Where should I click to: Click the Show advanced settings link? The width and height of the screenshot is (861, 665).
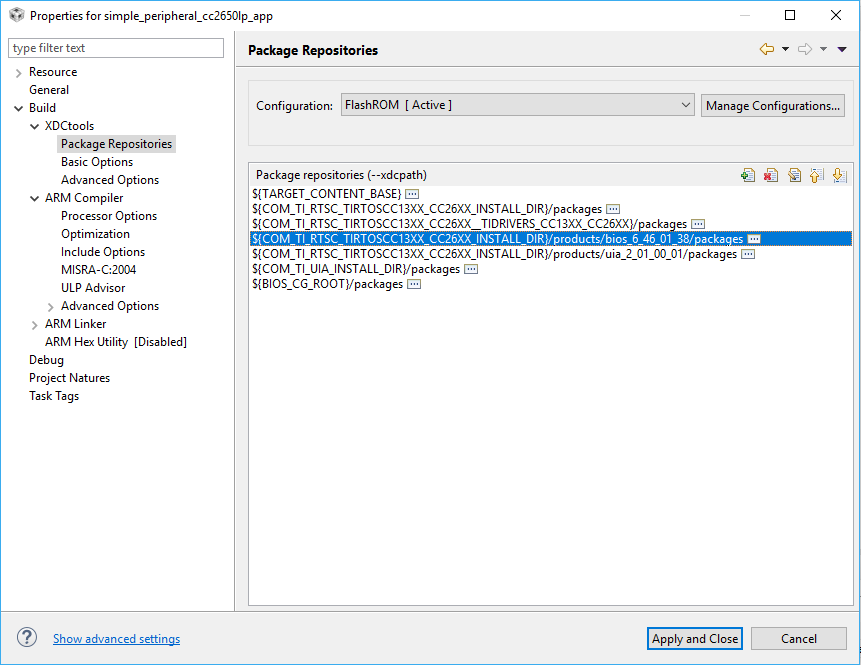click(116, 639)
